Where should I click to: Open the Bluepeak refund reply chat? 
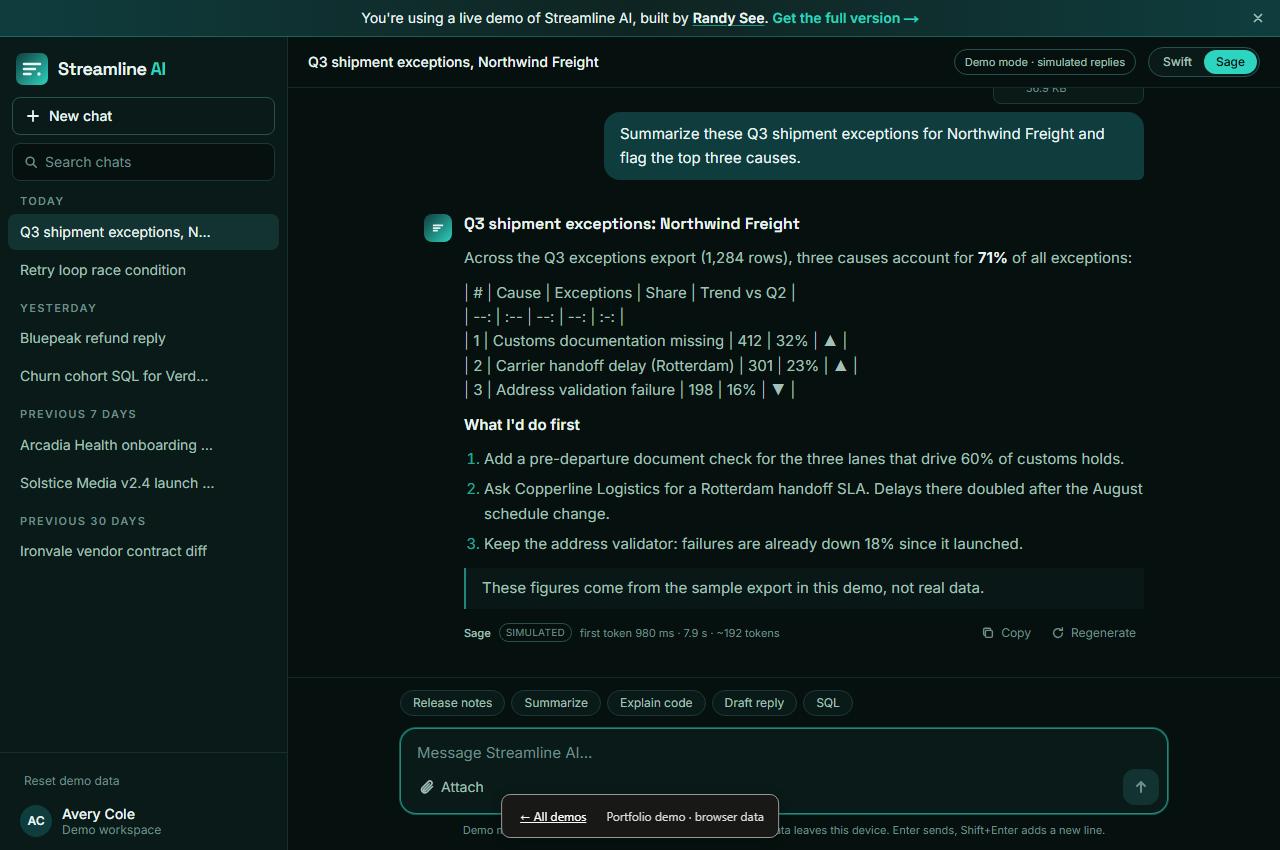point(143,338)
